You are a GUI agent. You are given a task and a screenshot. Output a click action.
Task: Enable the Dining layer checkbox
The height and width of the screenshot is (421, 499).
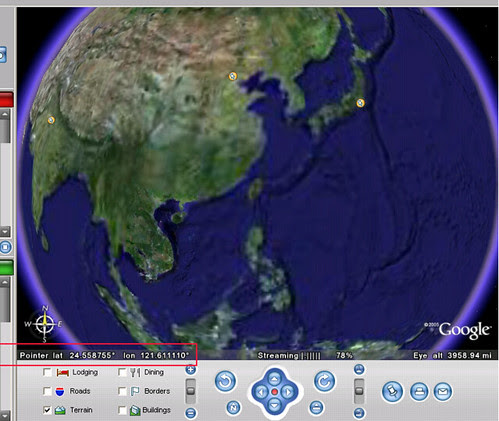122,372
